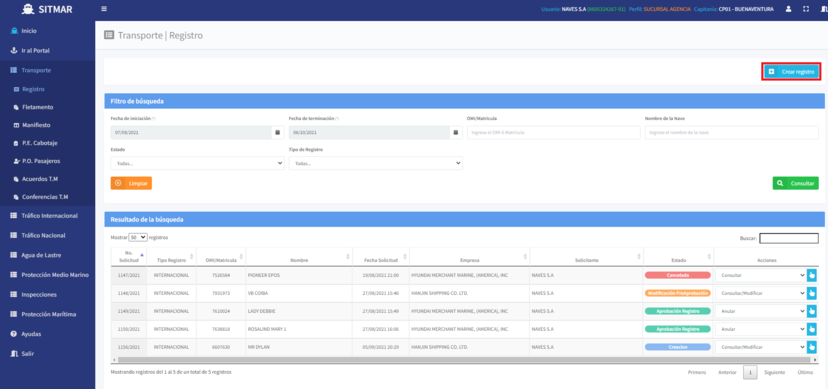Execute action hand icon for ROSALIND MARY 1
The width and height of the screenshot is (828, 389).
tap(812, 329)
